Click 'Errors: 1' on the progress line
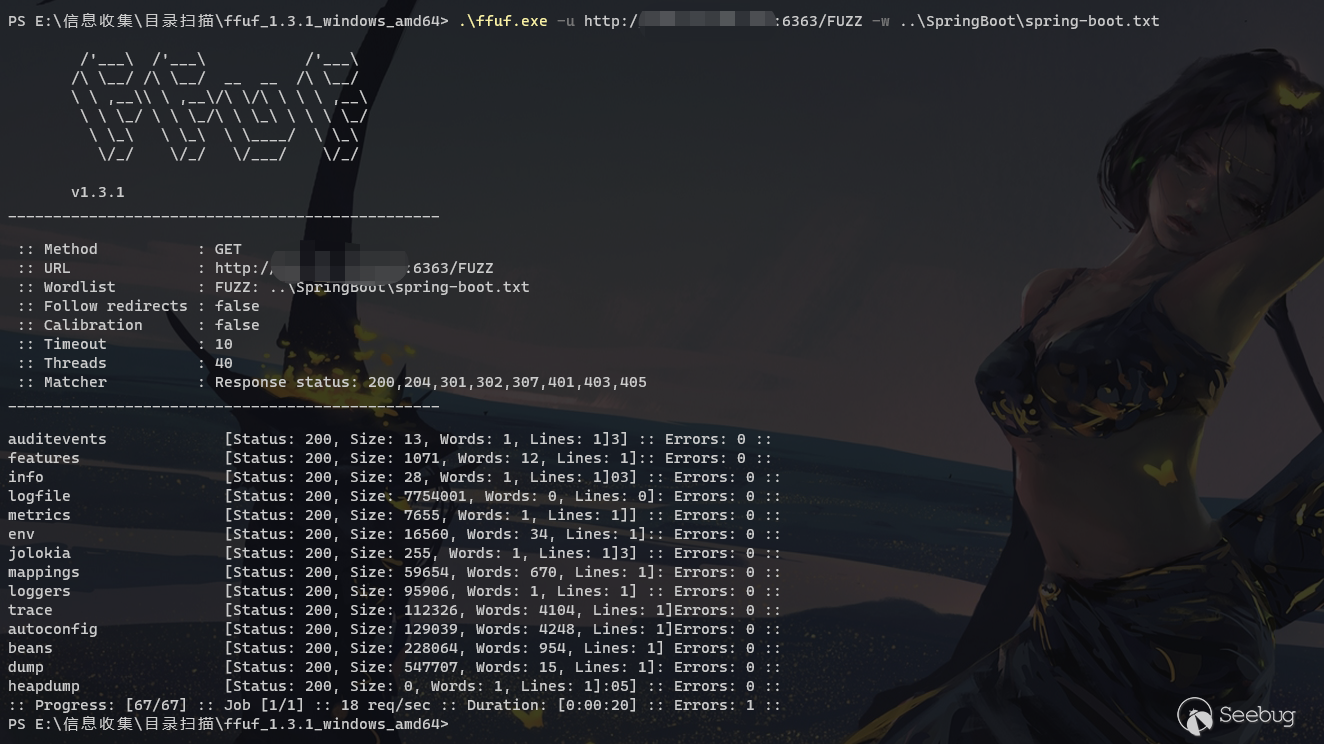Image resolution: width=1324 pixels, height=744 pixels. (714, 705)
